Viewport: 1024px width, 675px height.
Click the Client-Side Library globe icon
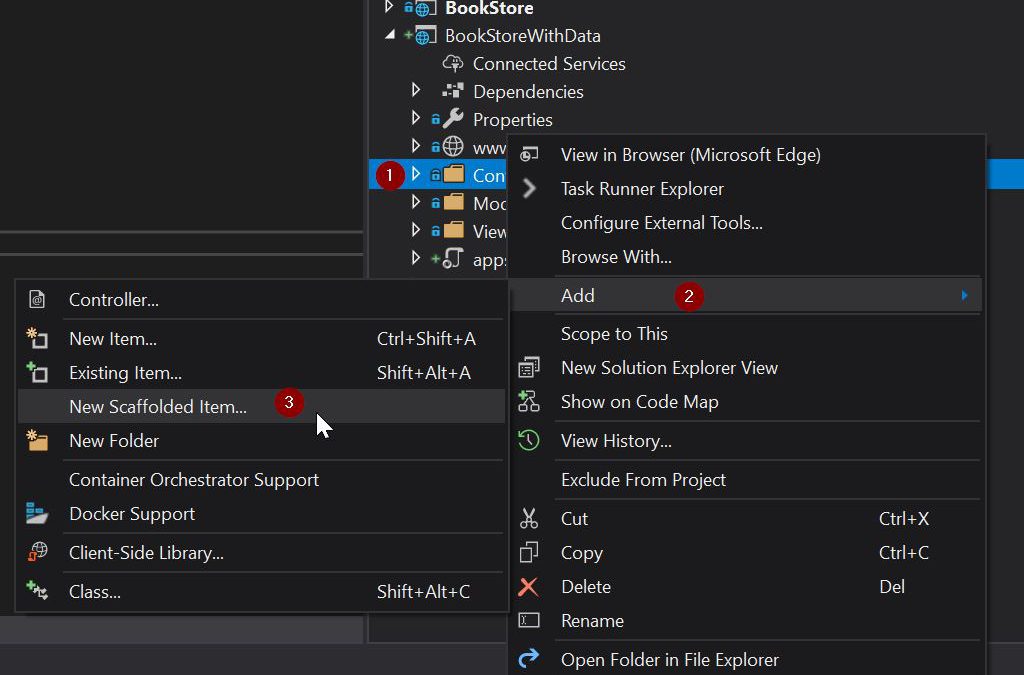click(x=37, y=552)
